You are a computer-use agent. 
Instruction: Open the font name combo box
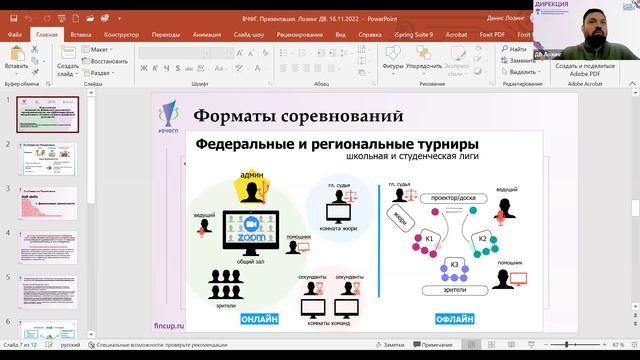(174, 53)
